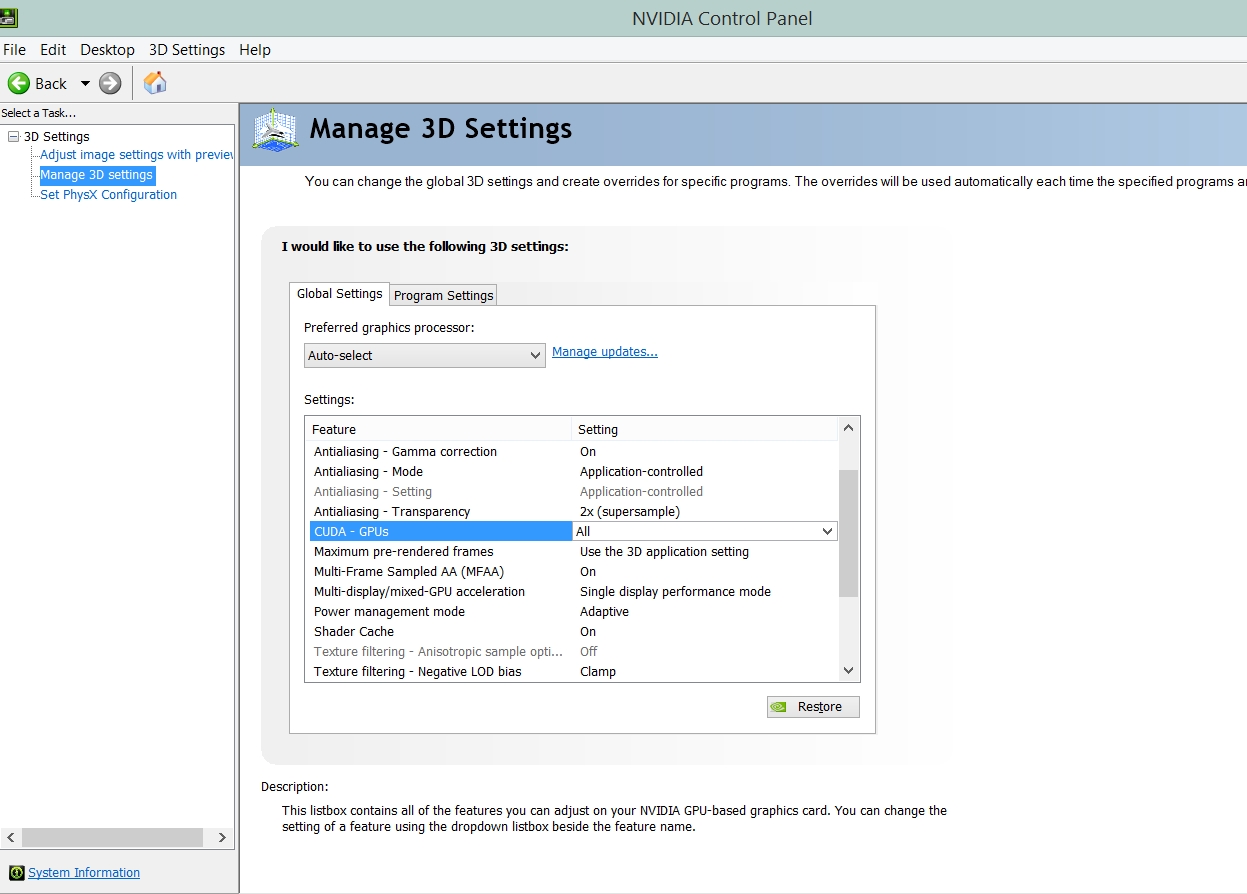The width and height of the screenshot is (1247, 894).
Task: Select Adjust image settings with preview
Action: coord(137,155)
